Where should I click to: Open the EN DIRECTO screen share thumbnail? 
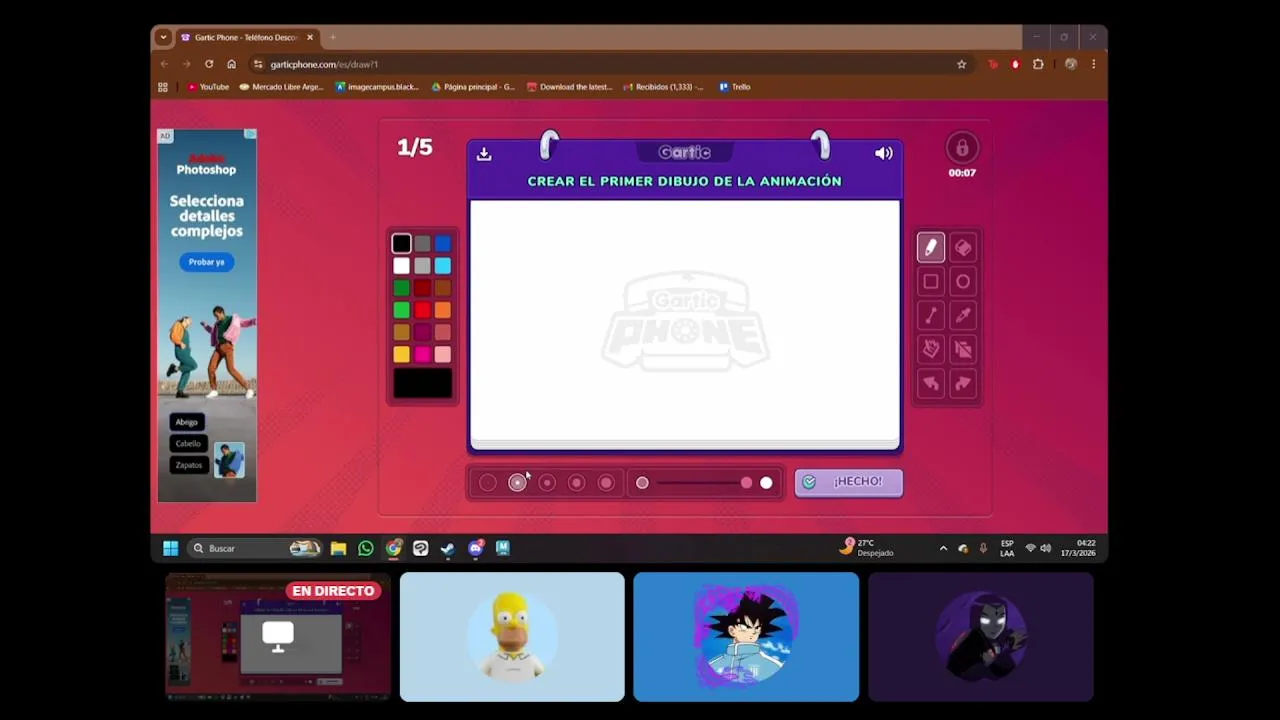pyautogui.click(x=278, y=637)
